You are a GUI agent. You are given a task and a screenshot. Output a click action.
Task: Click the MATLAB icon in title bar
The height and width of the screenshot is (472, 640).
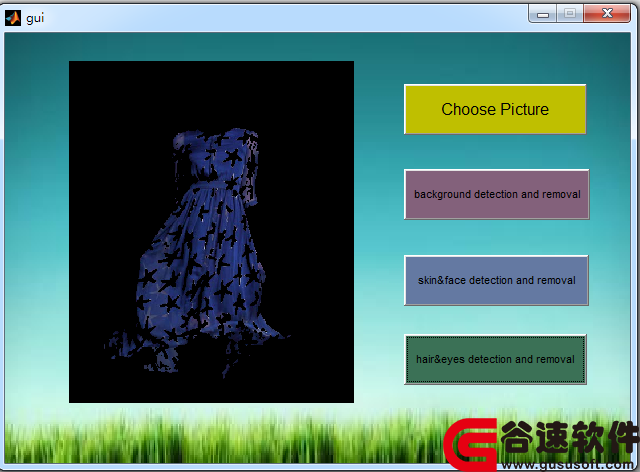(x=13, y=18)
